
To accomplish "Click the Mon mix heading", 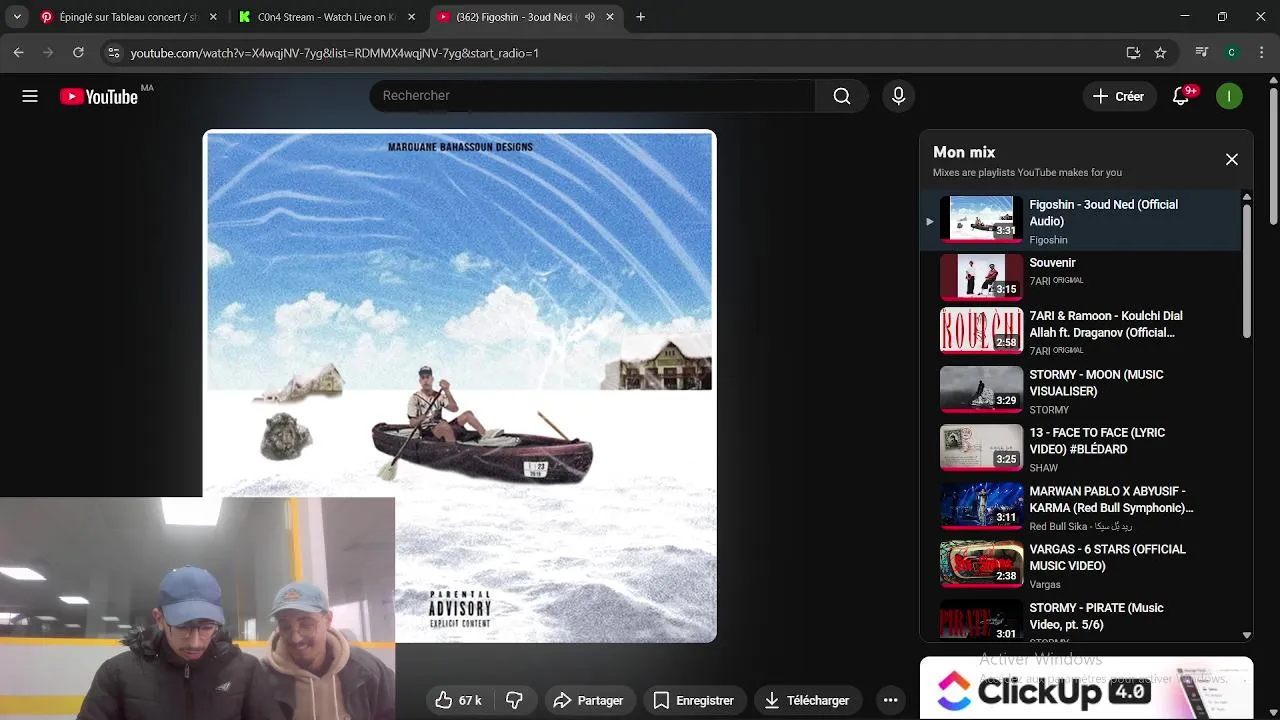I will click(x=964, y=152).
